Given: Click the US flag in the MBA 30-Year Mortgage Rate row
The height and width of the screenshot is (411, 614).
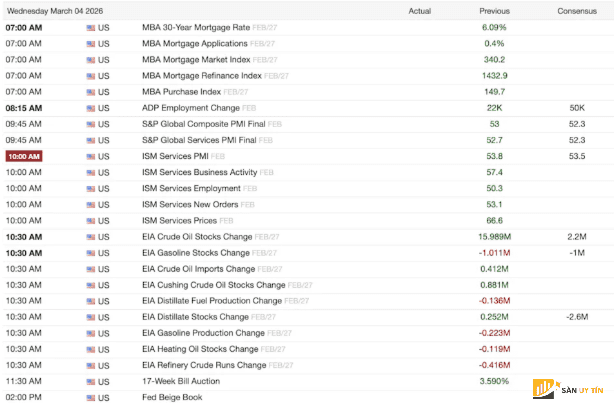Looking at the screenshot, I should [91, 27].
